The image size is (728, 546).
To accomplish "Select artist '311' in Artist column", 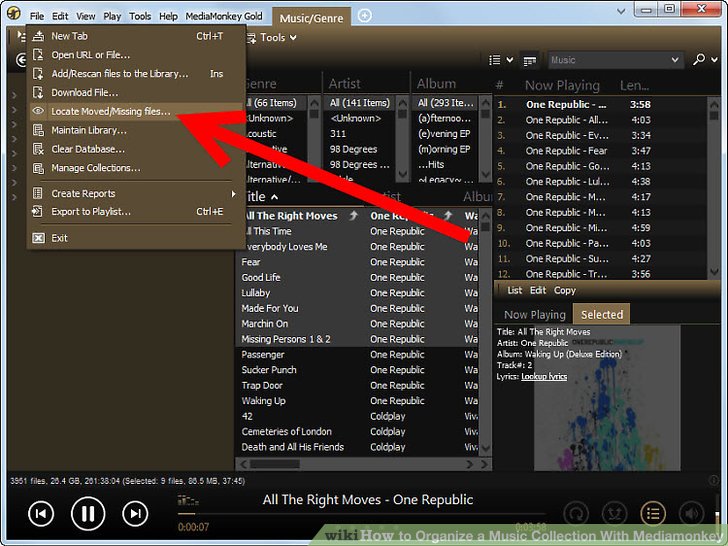I will [359, 134].
